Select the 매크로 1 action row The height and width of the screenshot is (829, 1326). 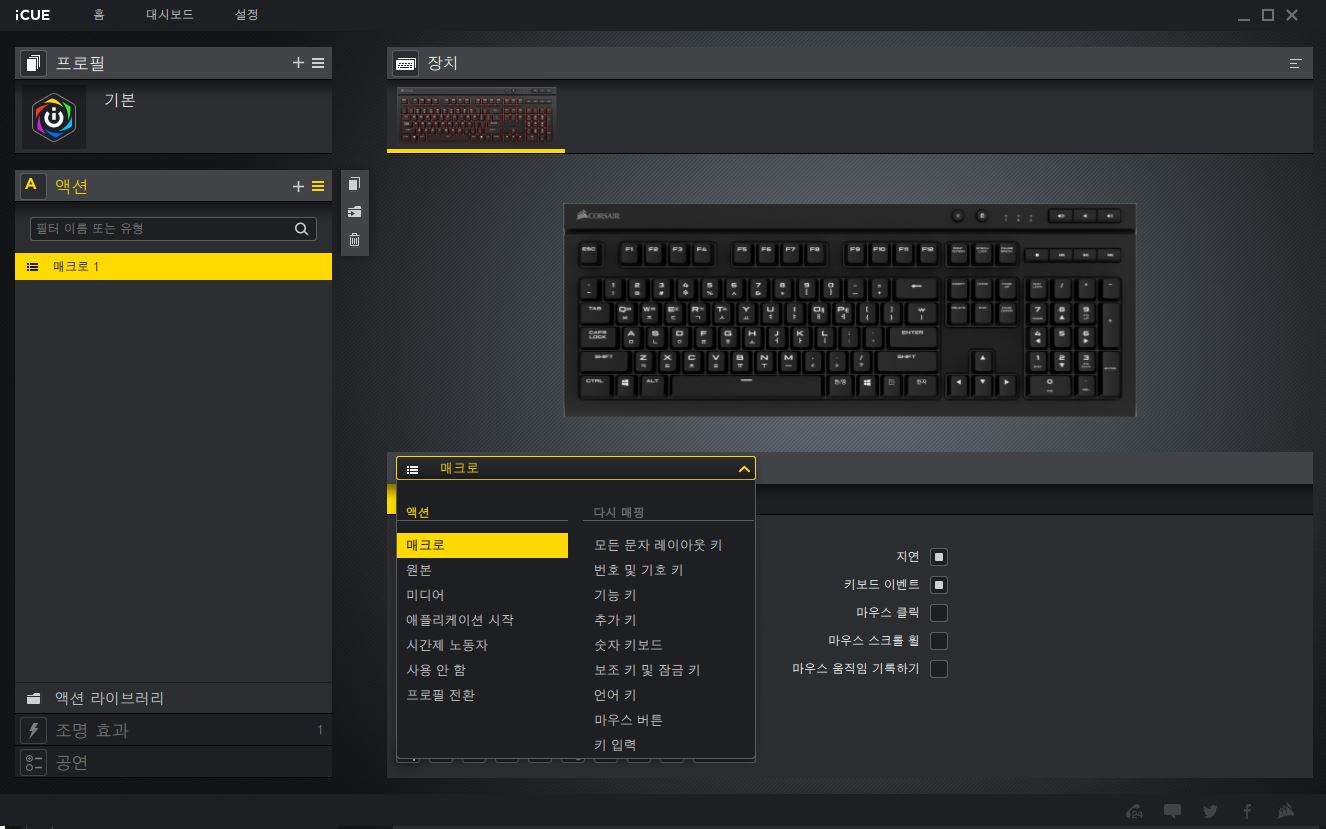click(174, 267)
